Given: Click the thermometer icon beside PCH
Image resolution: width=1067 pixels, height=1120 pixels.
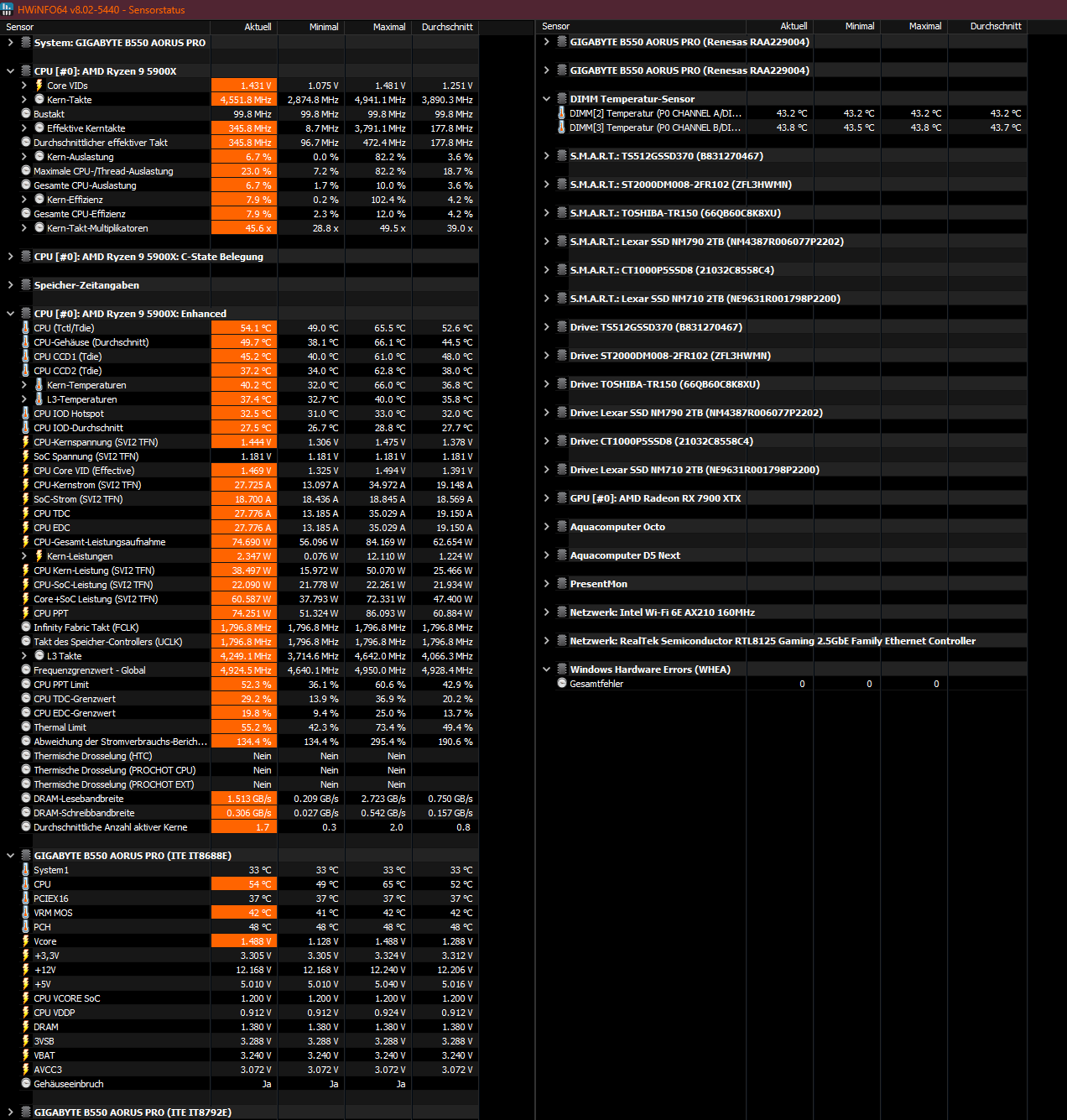Looking at the screenshot, I should tap(25, 927).
